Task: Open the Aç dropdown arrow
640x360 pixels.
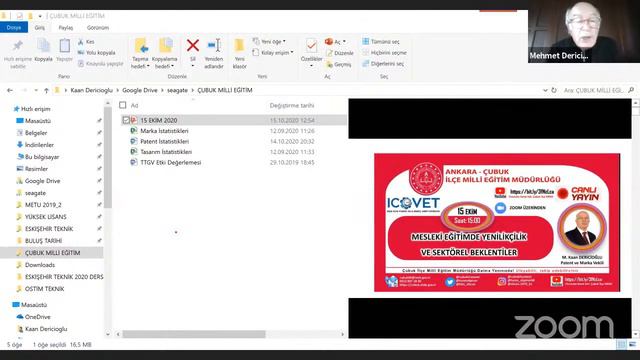Action: 344,42
